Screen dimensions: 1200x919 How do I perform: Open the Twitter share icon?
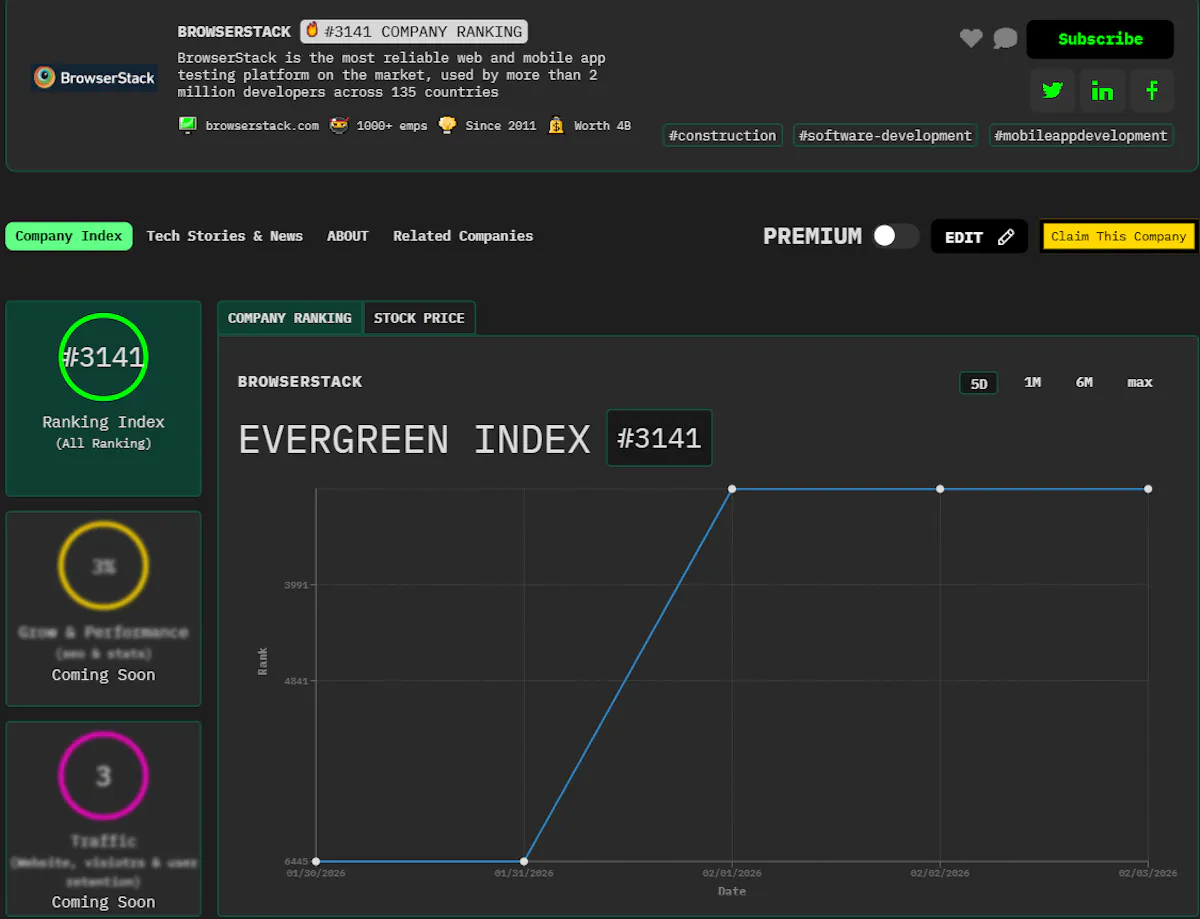pyautogui.click(x=1052, y=91)
